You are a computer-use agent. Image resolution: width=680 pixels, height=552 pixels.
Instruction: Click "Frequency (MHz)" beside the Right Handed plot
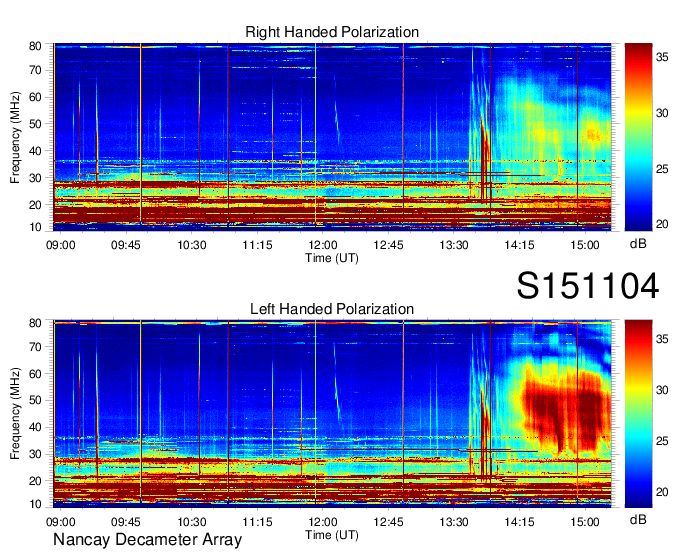[x=15, y=137]
